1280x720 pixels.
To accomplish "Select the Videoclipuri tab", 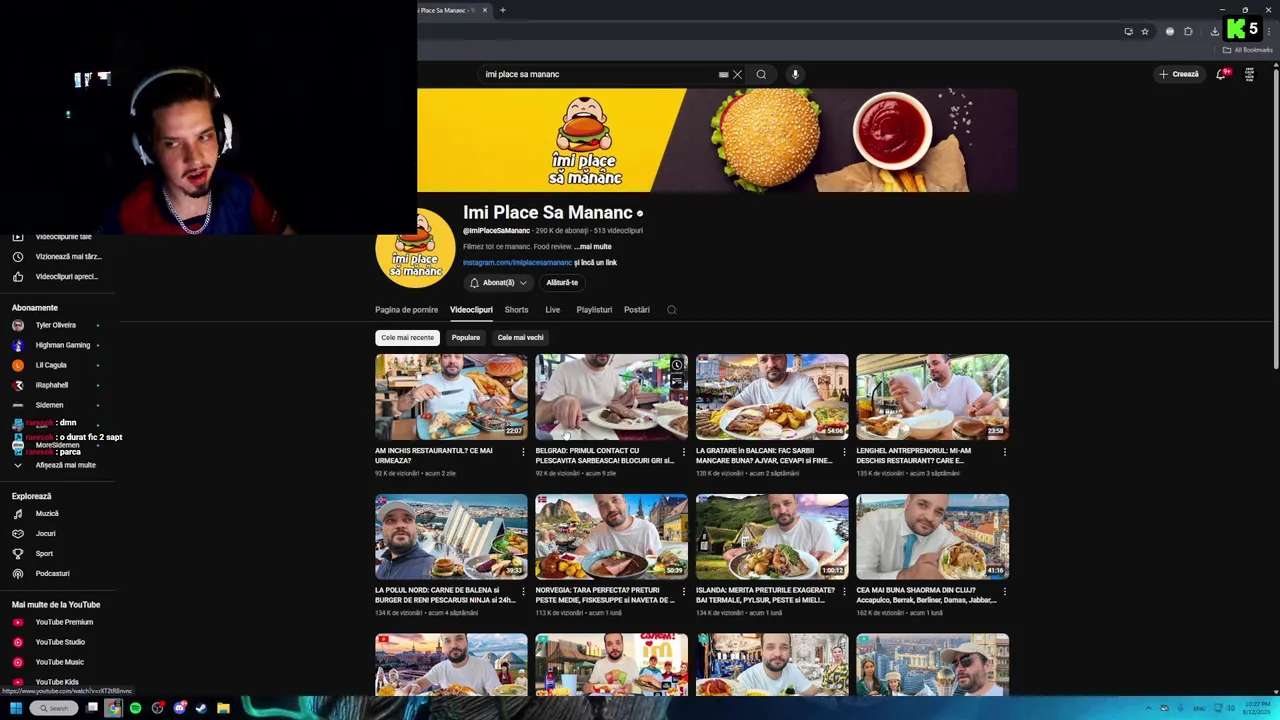I will point(471,310).
